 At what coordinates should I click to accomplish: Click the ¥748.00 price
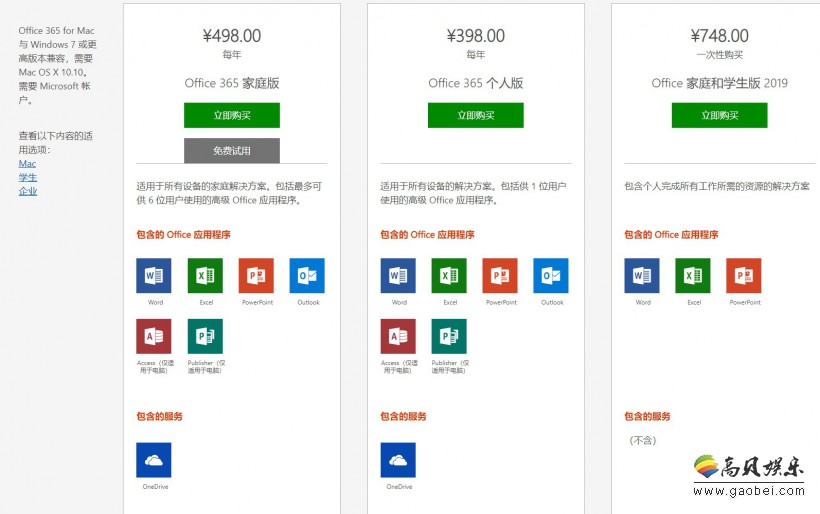(x=720, y=36)
